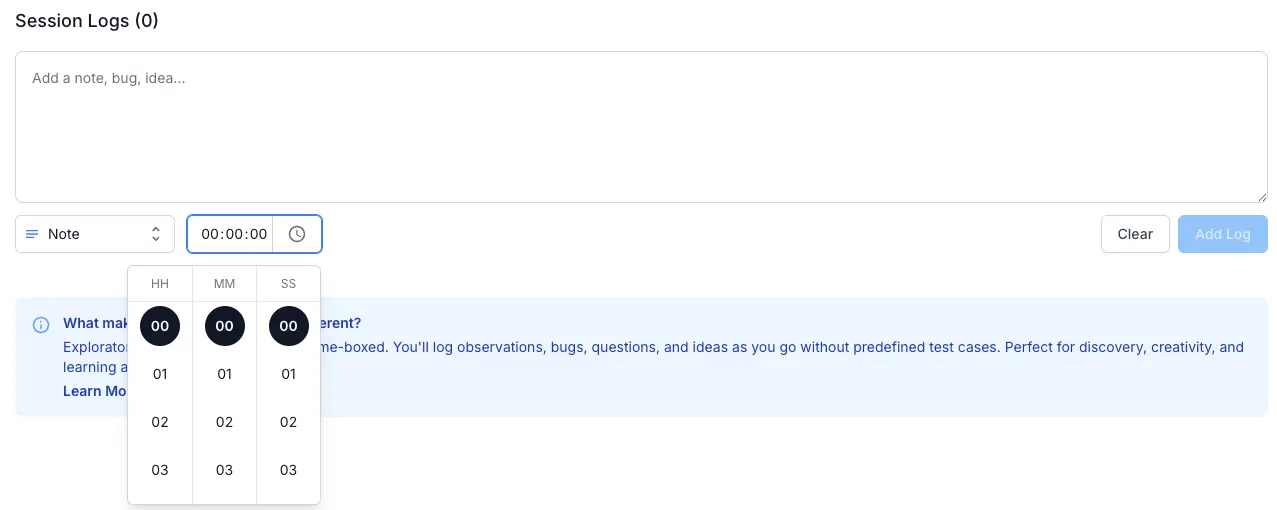Click the note text area

pos(640,127)
